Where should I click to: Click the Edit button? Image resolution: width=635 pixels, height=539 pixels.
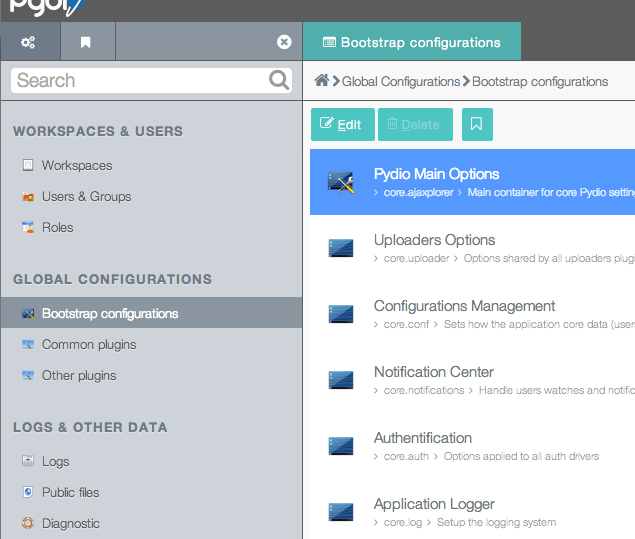[x=343, y=124]
